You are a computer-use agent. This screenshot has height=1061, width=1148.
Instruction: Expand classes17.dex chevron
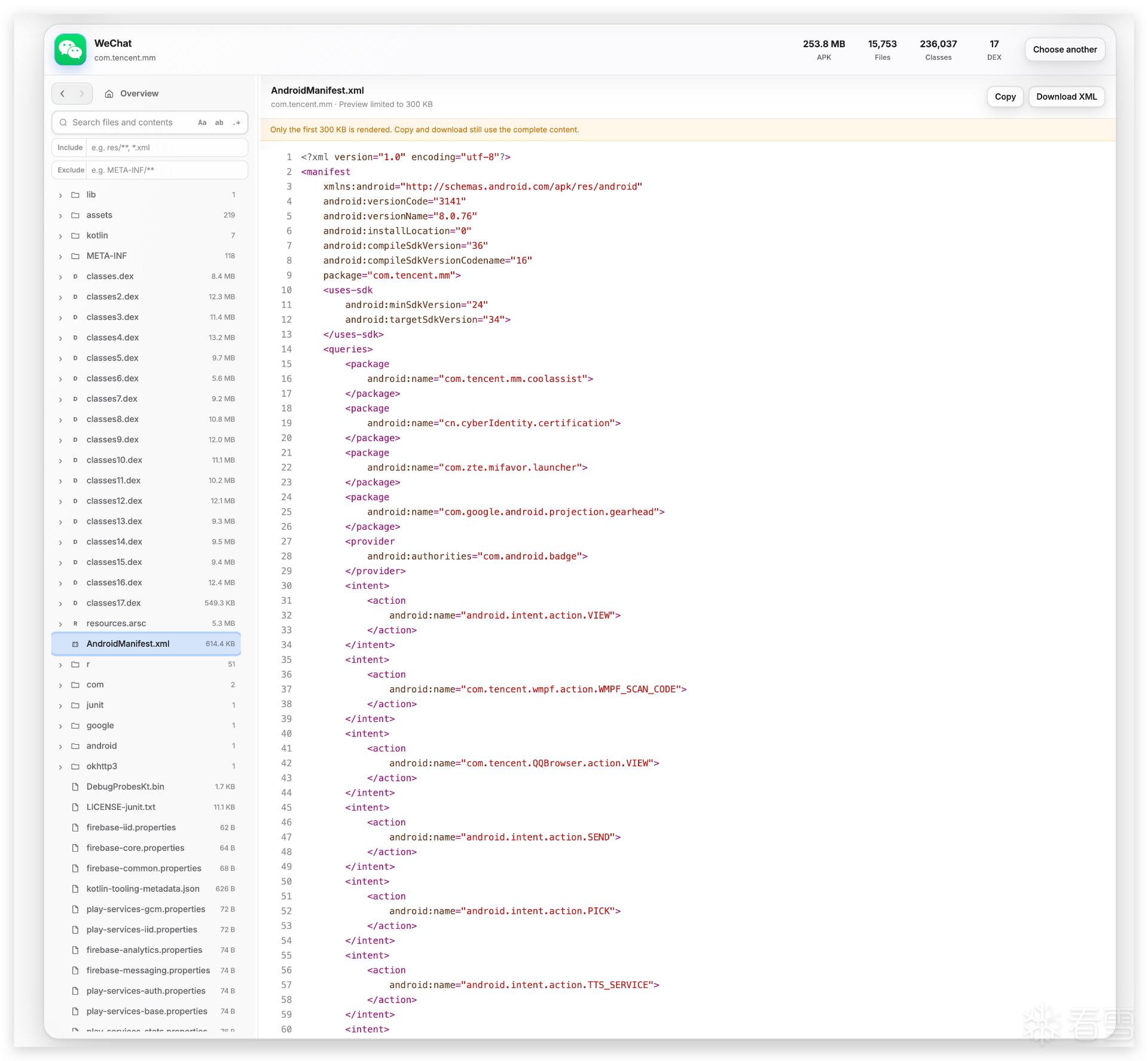point(60,604)
